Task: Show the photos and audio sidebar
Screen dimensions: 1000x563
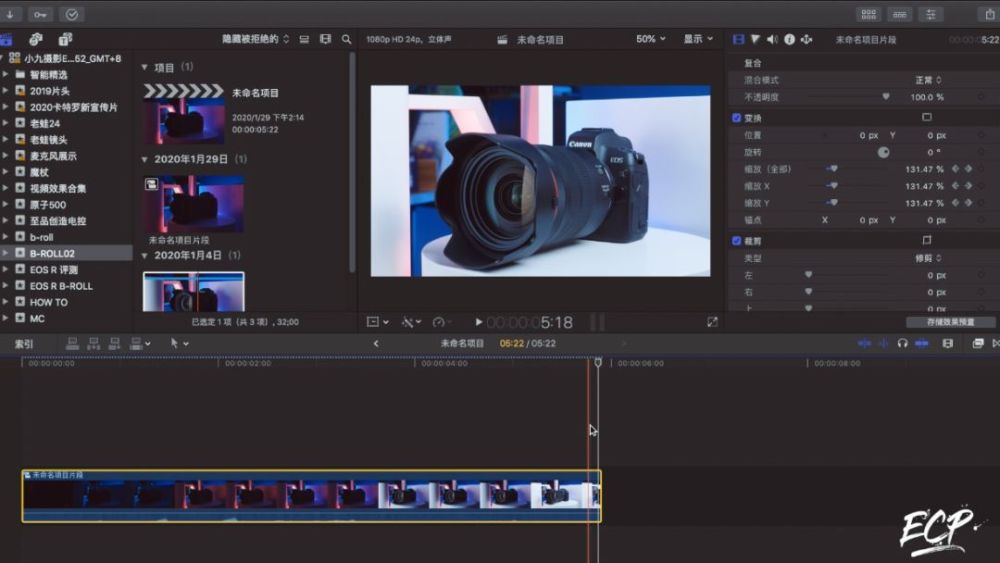Action: click(36, 40)
